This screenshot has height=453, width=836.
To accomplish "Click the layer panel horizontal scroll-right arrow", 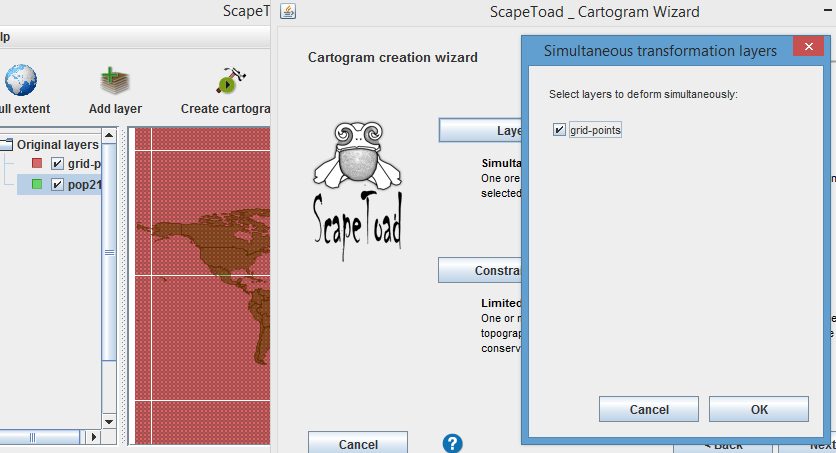I will (x=94, y=437).
